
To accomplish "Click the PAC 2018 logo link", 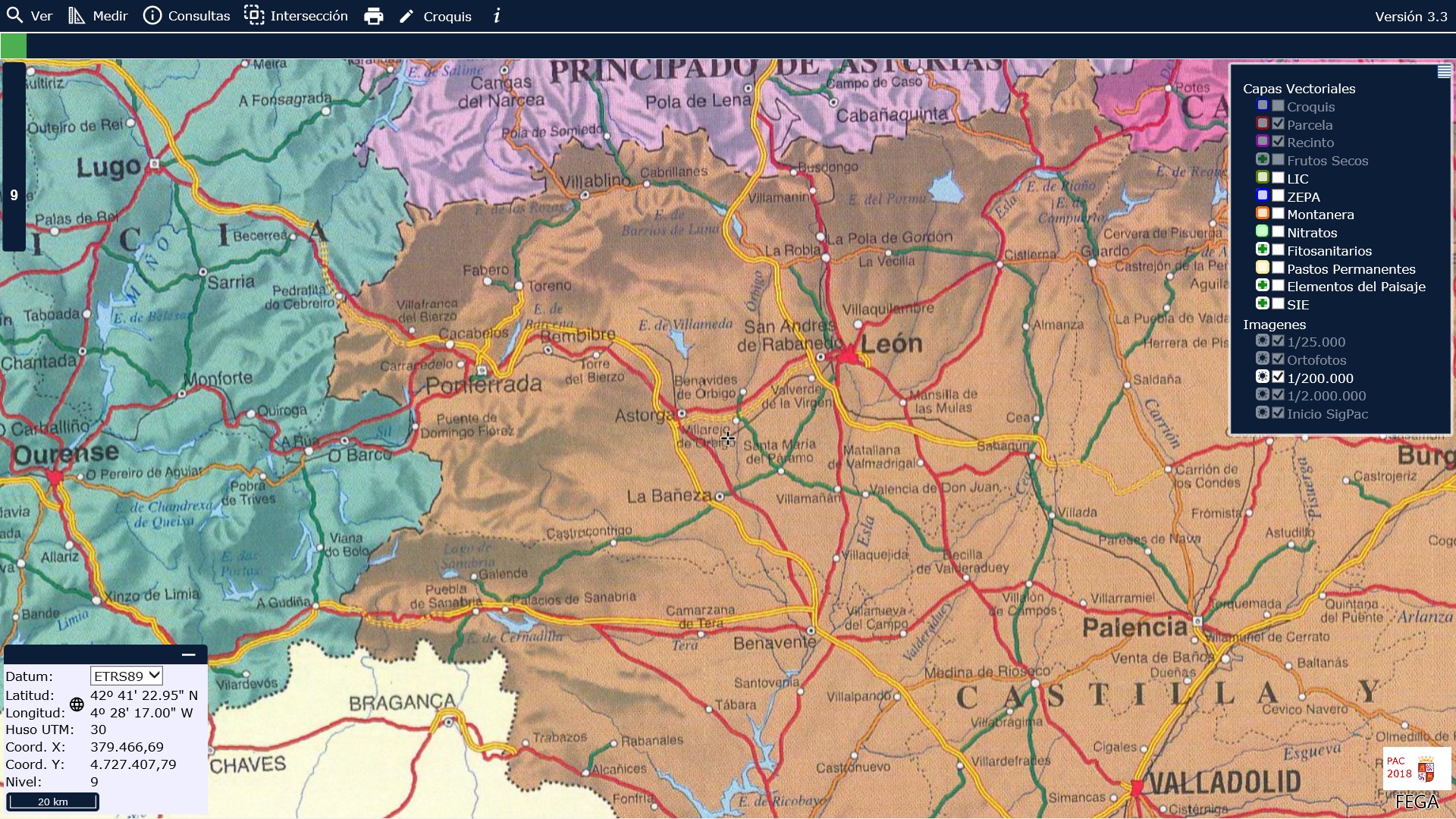I will 1416,768.
